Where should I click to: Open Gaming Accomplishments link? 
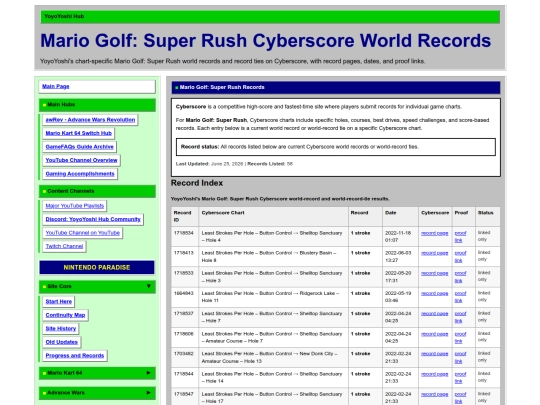[80, 174]
